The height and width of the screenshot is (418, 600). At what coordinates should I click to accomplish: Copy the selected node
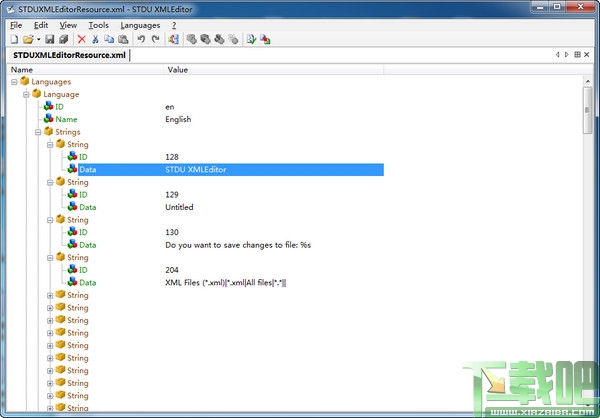[109, 39]
